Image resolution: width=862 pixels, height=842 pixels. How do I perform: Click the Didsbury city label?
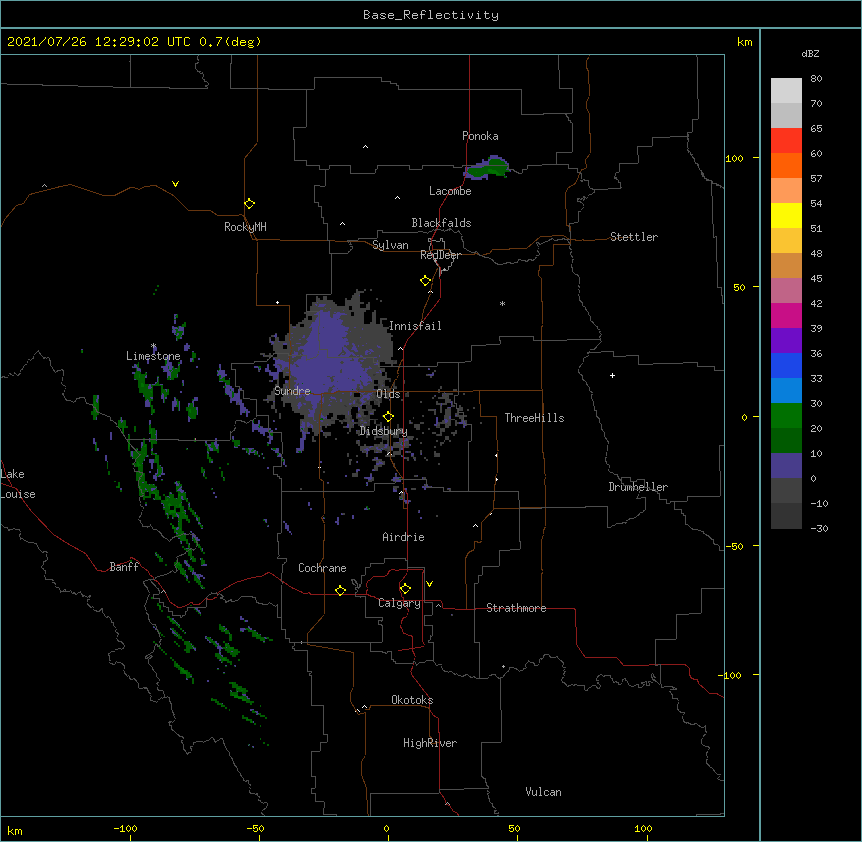pyautogui.click(x=383, y=431)
